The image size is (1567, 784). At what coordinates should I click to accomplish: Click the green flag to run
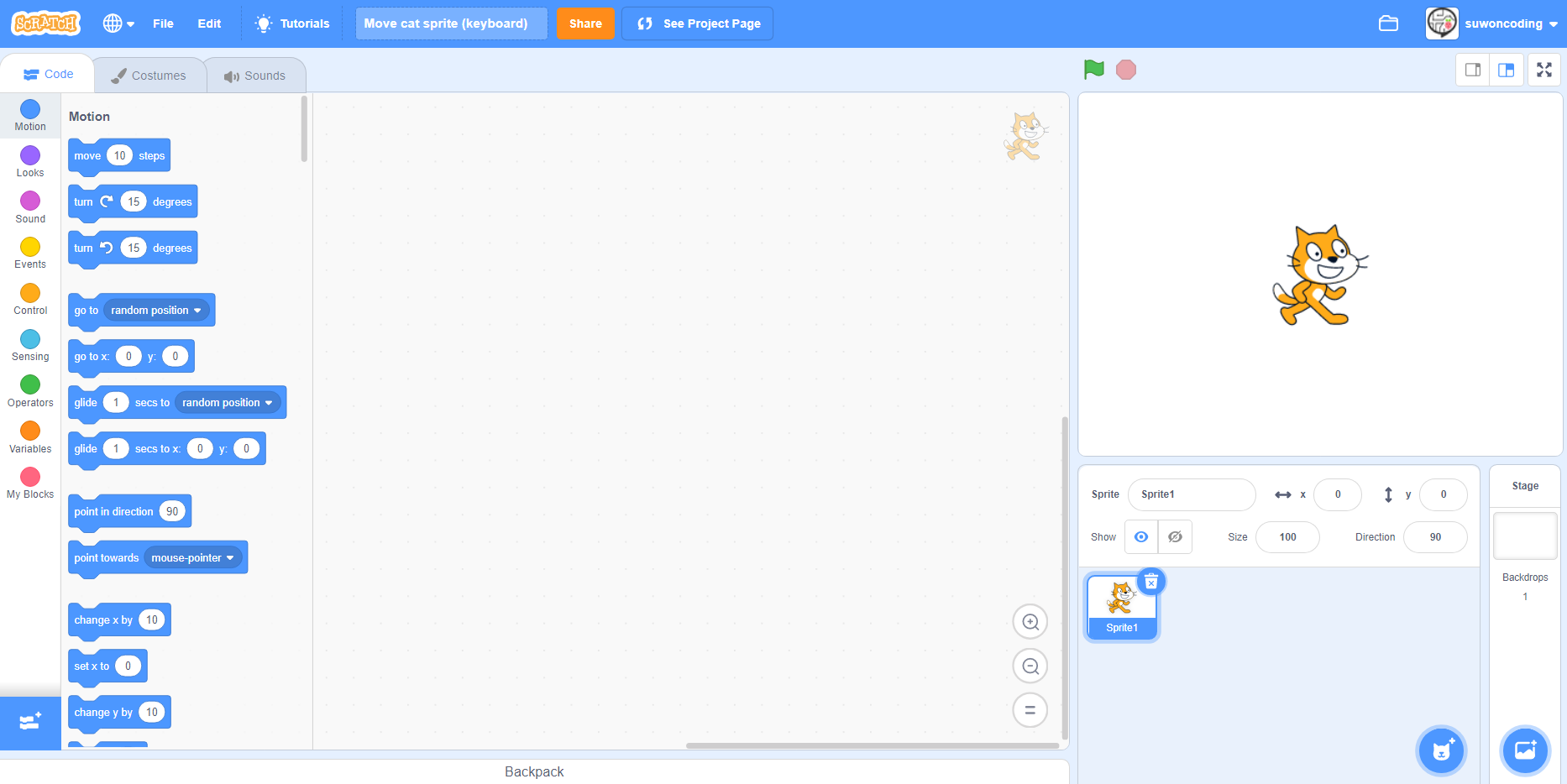click(1093, 70)
